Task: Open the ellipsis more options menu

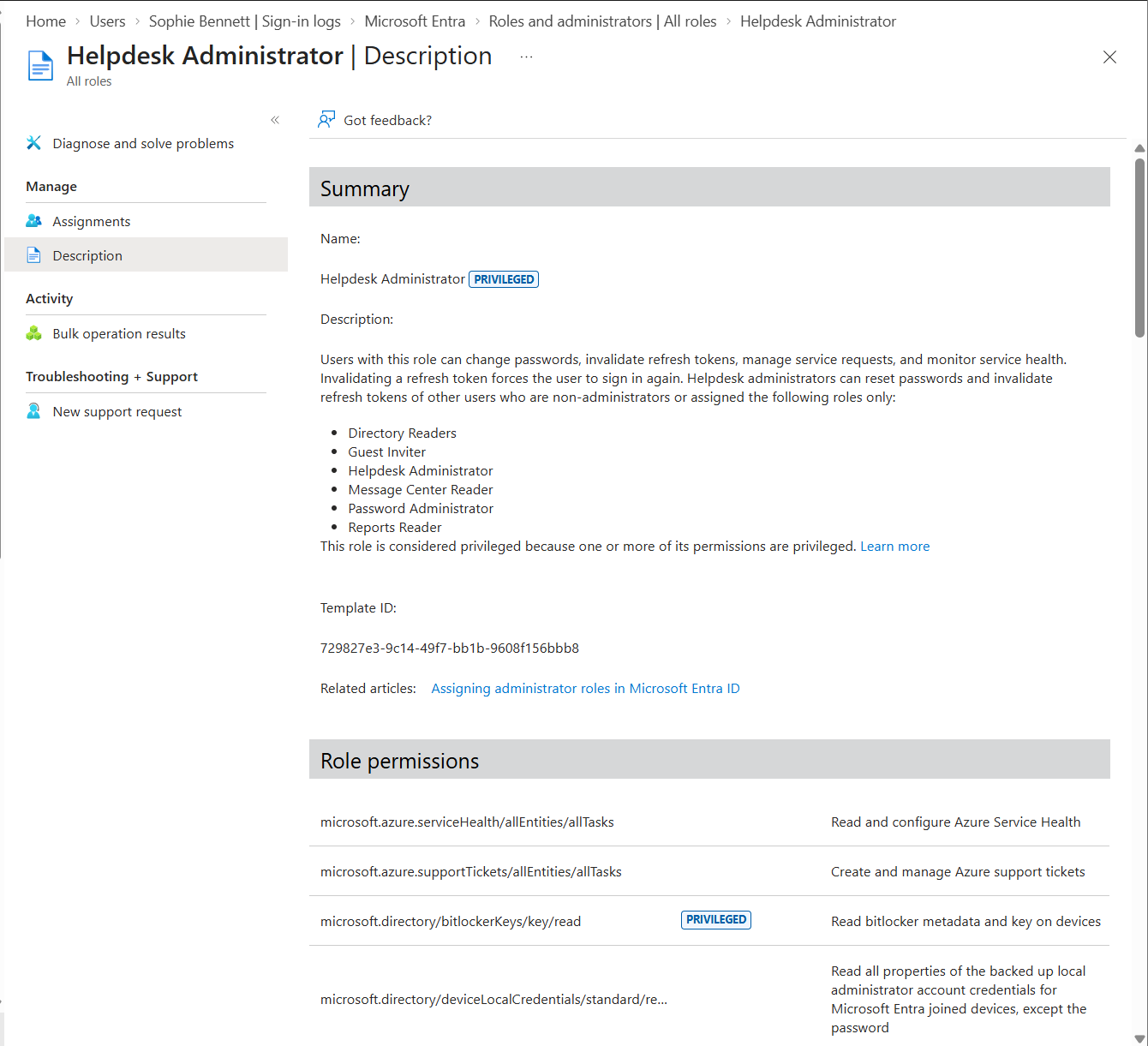Action: click(x=526, y=57)
